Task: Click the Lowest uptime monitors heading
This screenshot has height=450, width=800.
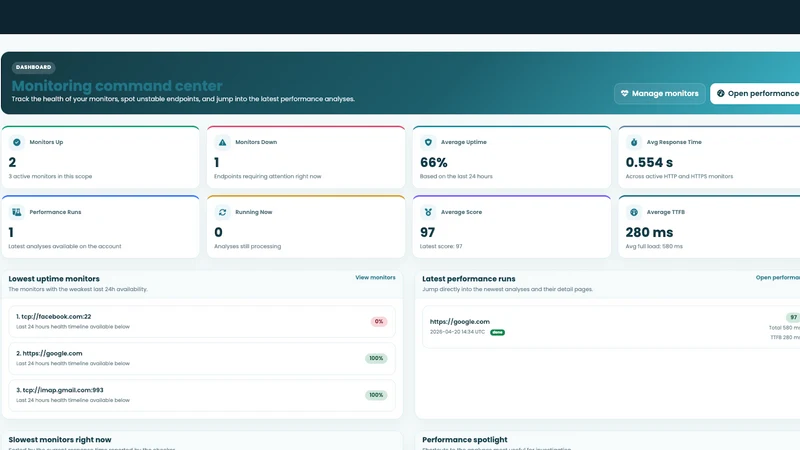Action: point(54,279)
